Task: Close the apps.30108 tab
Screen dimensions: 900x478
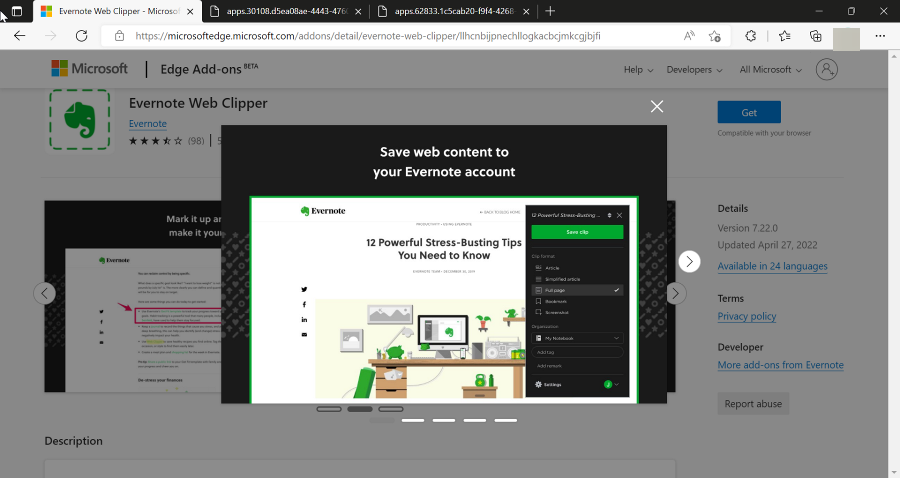Action: point(358,11)
